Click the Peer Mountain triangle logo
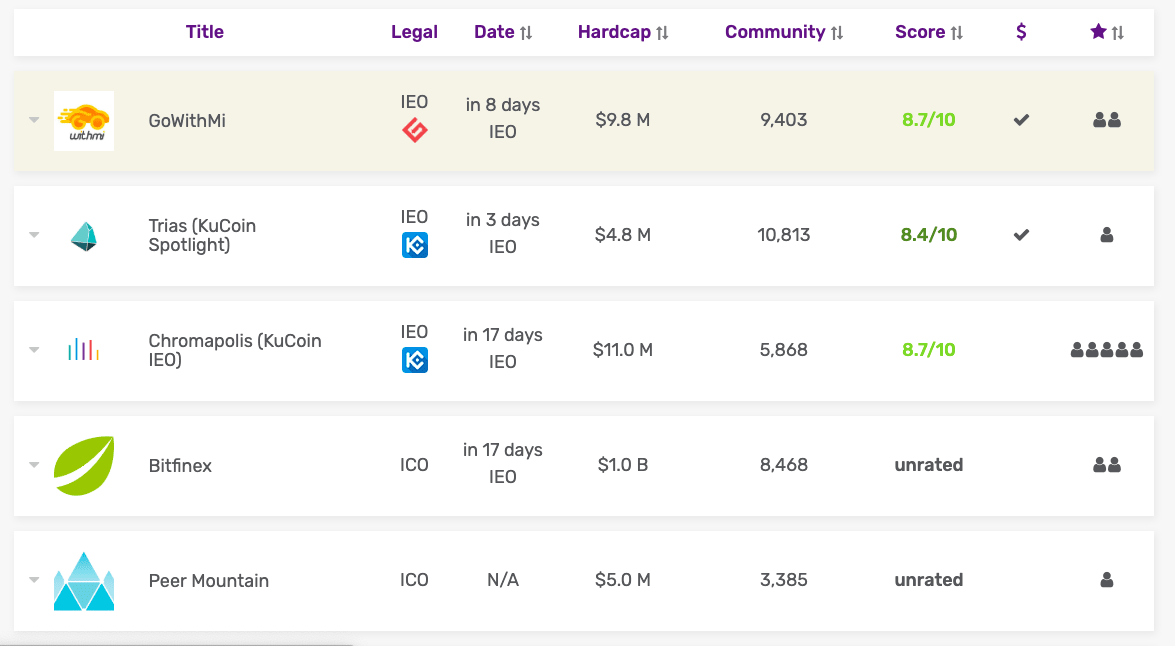Viewport: 1175px width, 646px height. 84,581
